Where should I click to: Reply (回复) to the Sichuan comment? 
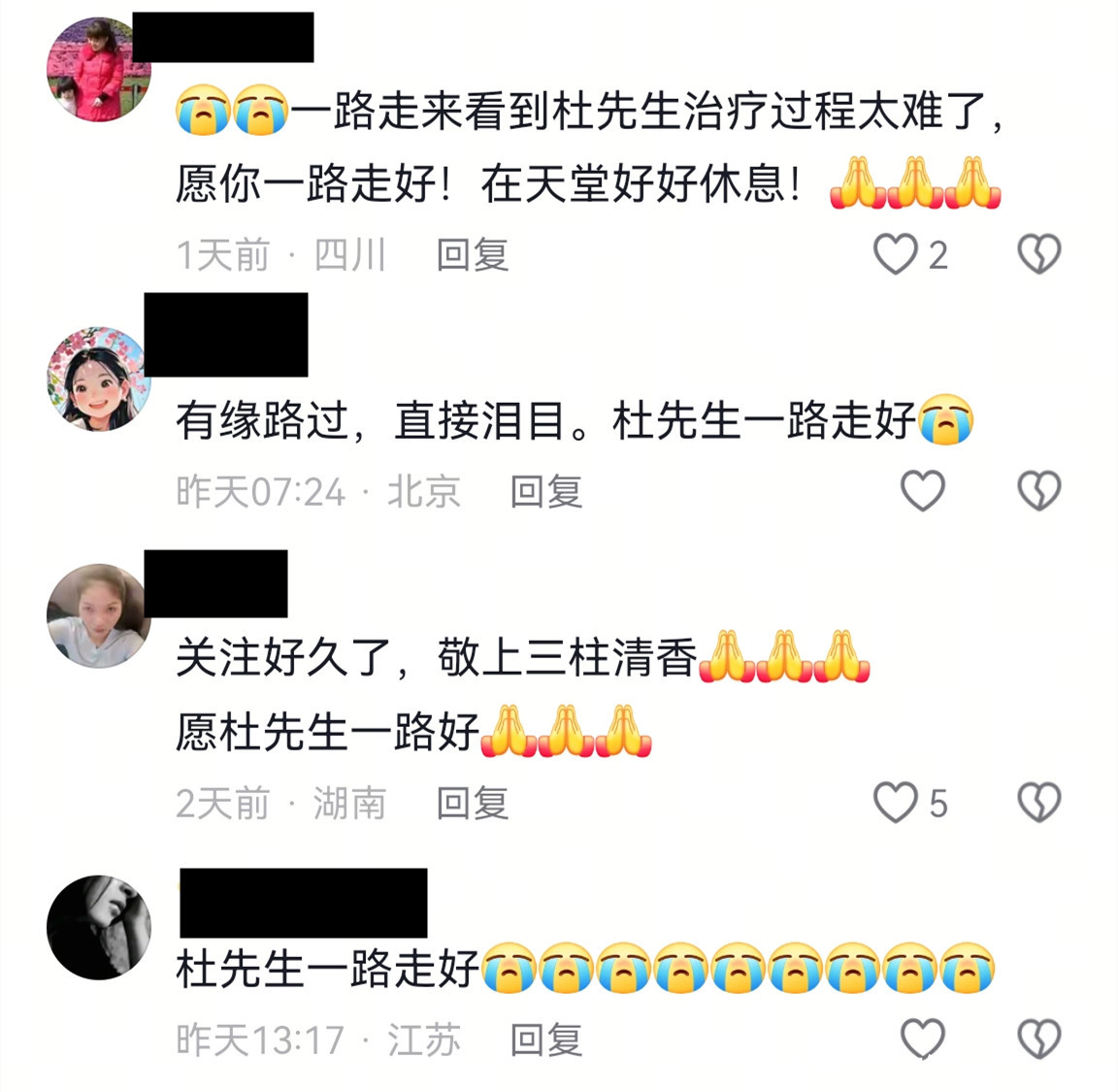click(x=473, y=254)
